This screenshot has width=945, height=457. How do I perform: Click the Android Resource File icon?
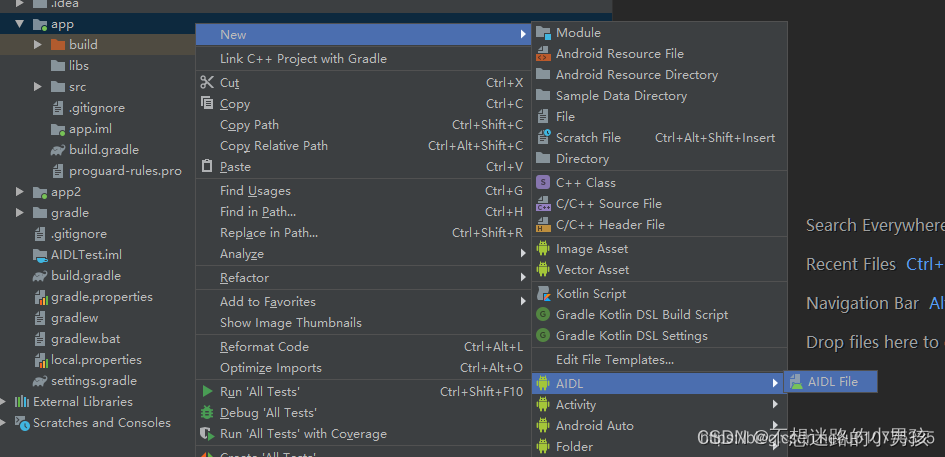[x=543, y=54]
